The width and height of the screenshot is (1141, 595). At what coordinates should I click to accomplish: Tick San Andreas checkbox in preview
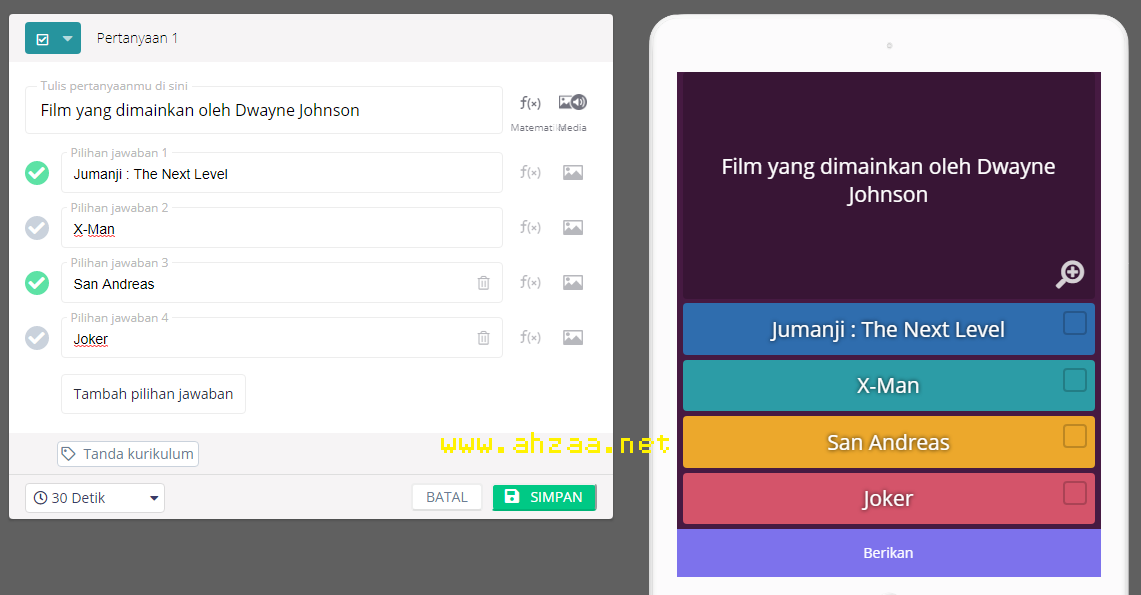[x=1075, y=436]
